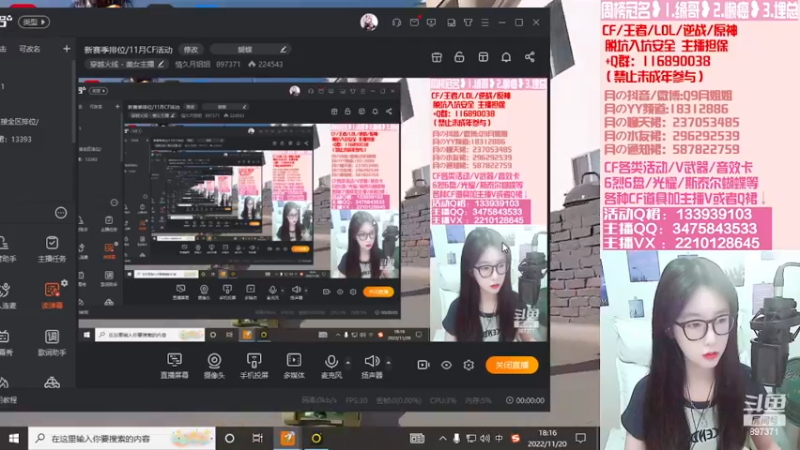
Task: Open Task View on taskbar
Action: (x=258, y=438)
